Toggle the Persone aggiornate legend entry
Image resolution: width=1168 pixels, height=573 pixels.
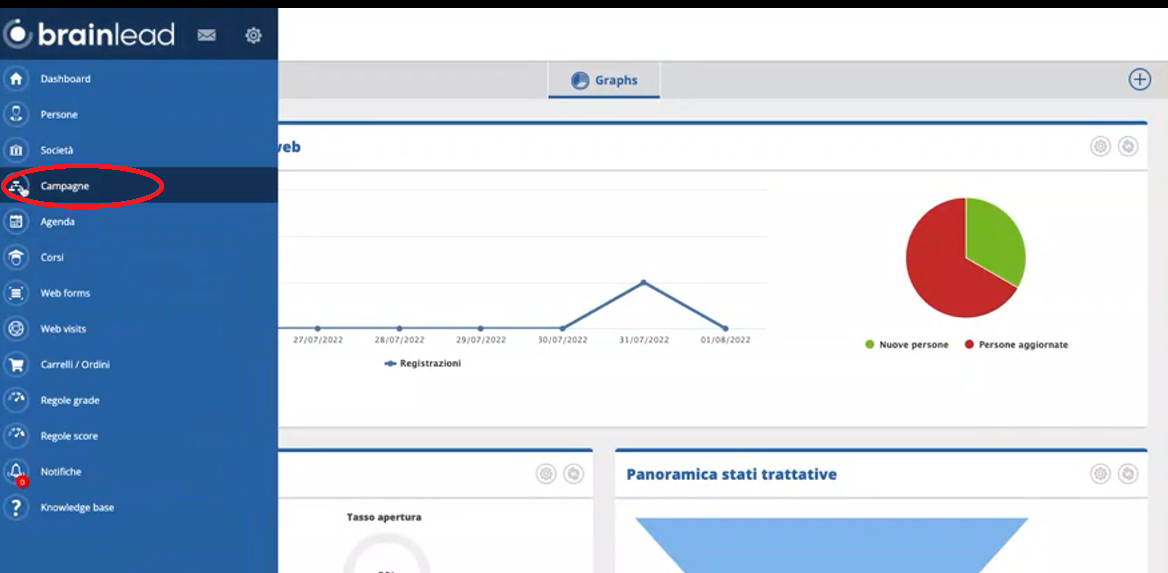pos(1017,345)
